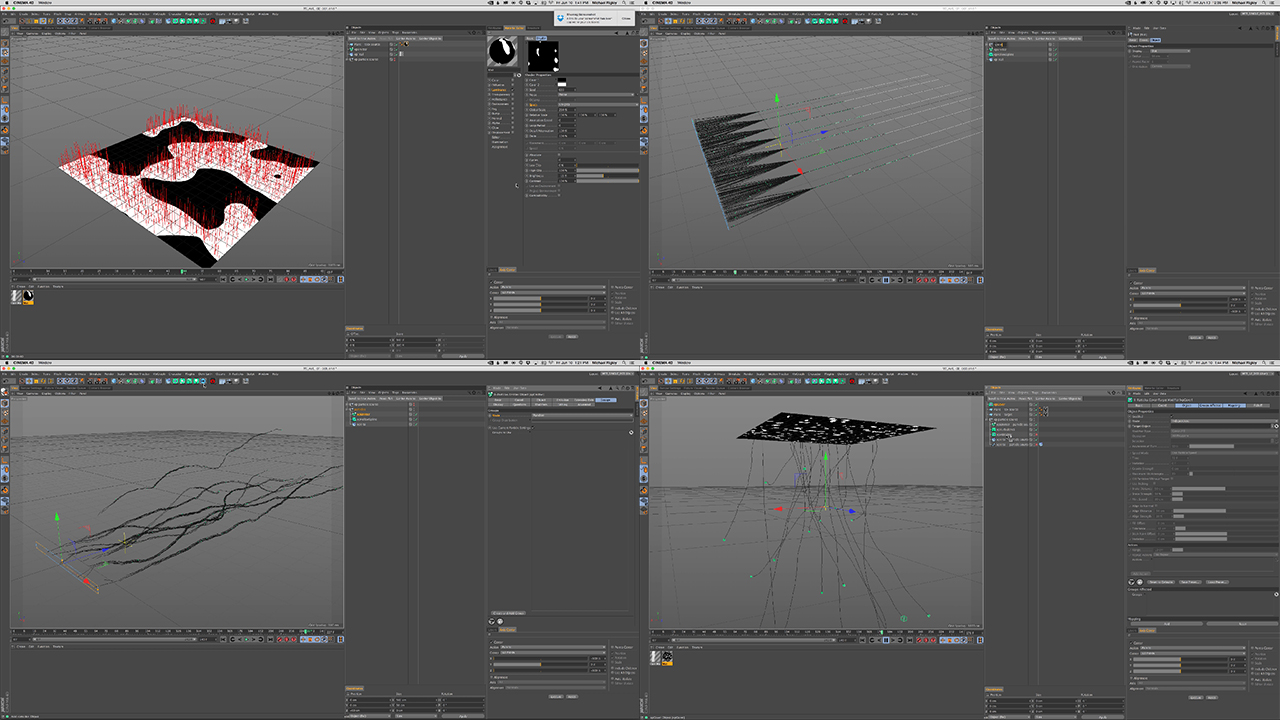Toggle Enabled checkbox in bottom-right Object Properties
The image size is (1280, 720).
pyautogui.click(x=1171, y=416)
